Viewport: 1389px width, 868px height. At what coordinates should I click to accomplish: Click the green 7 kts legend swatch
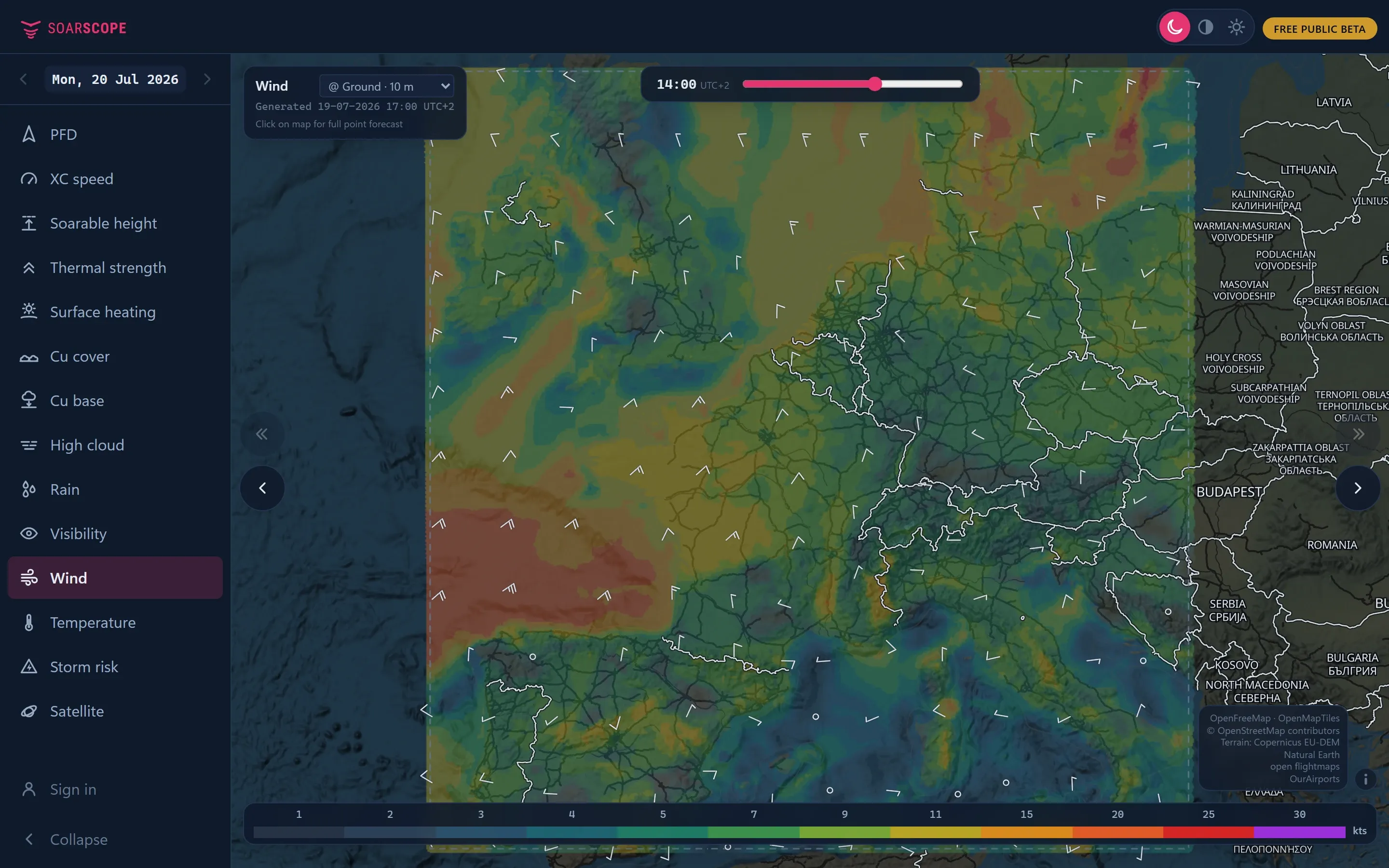[x=754, y=832]
